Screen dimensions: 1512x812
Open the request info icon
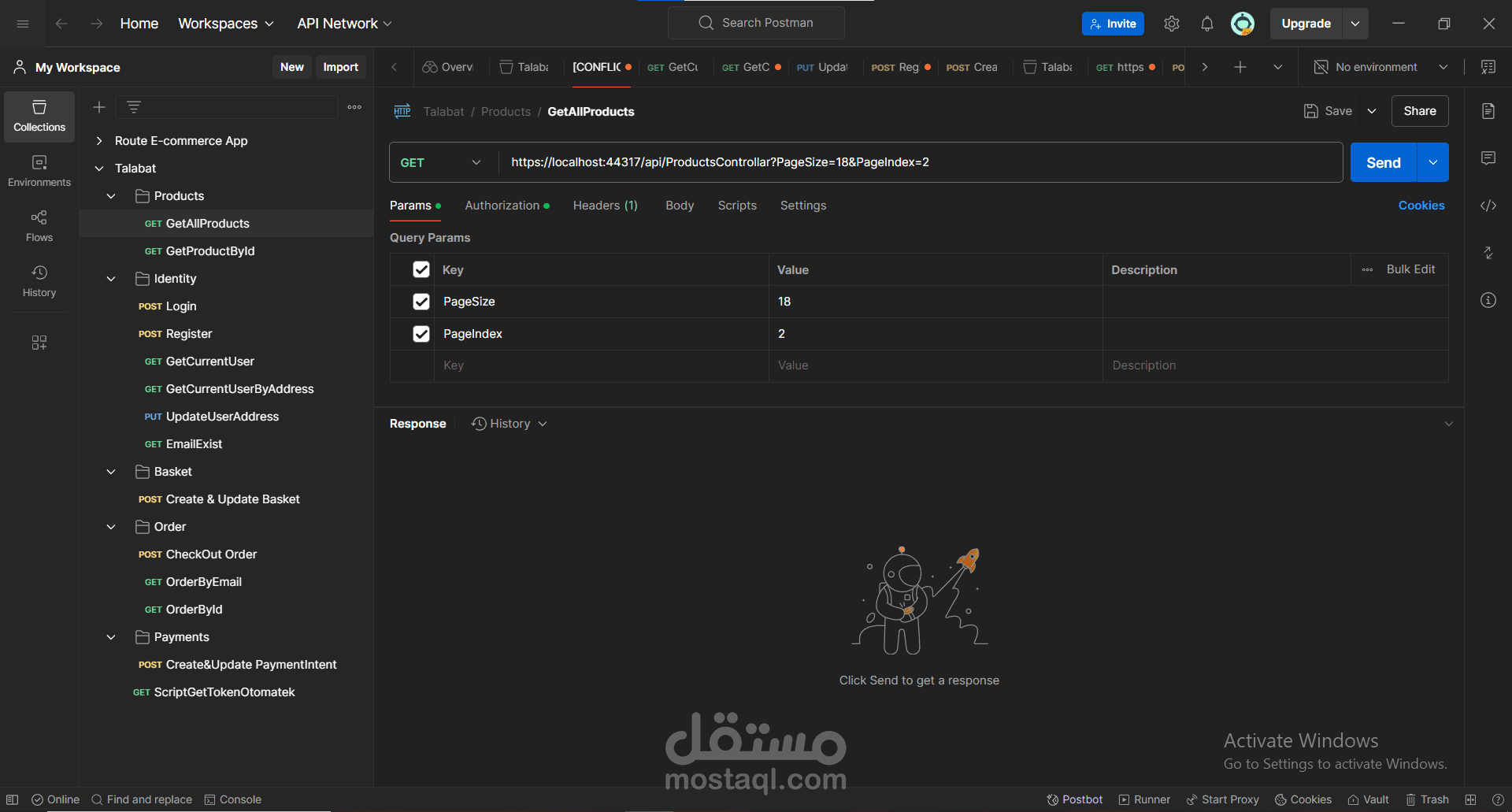point(1488,300)
